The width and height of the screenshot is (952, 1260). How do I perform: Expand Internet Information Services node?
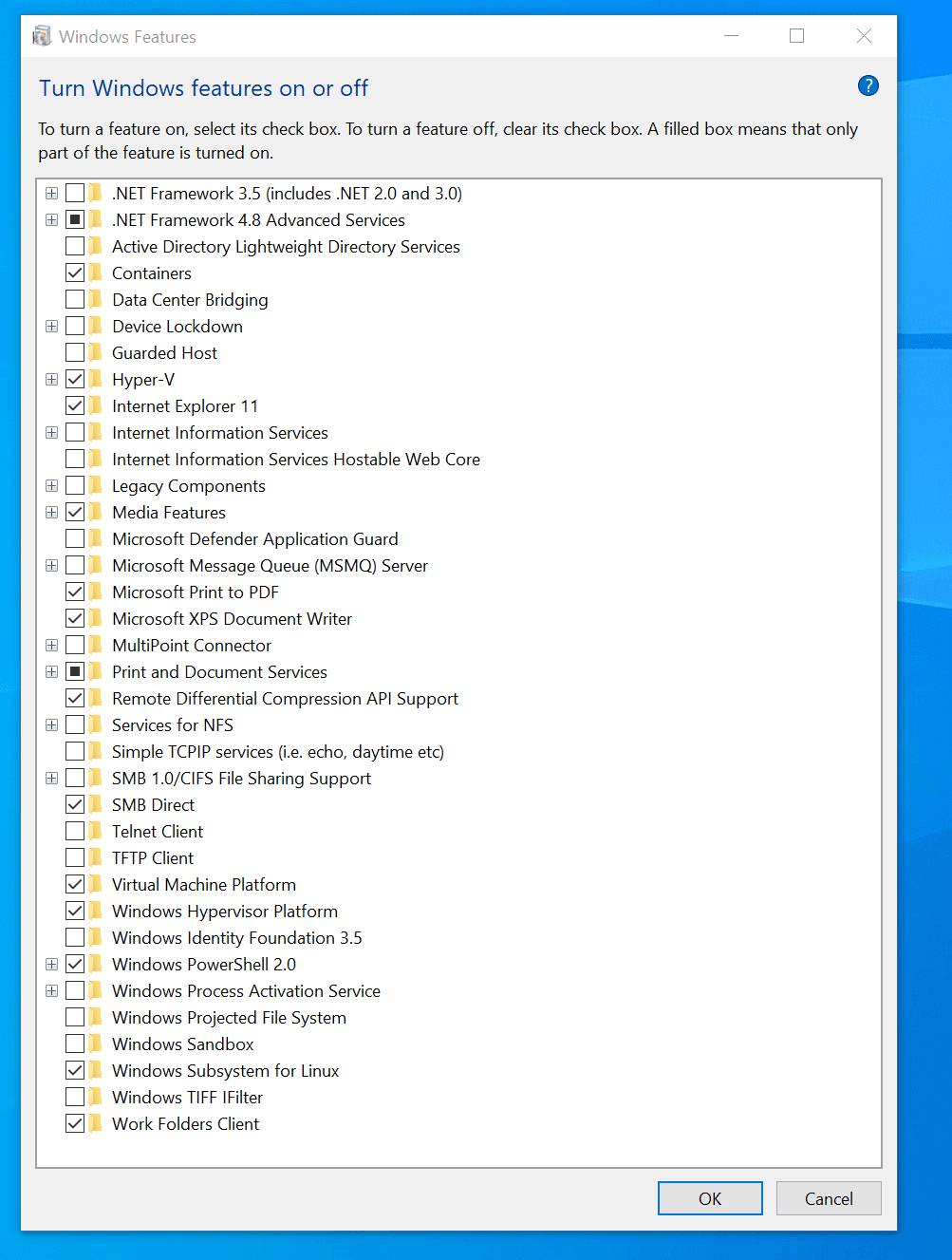(x=52, y=433)
